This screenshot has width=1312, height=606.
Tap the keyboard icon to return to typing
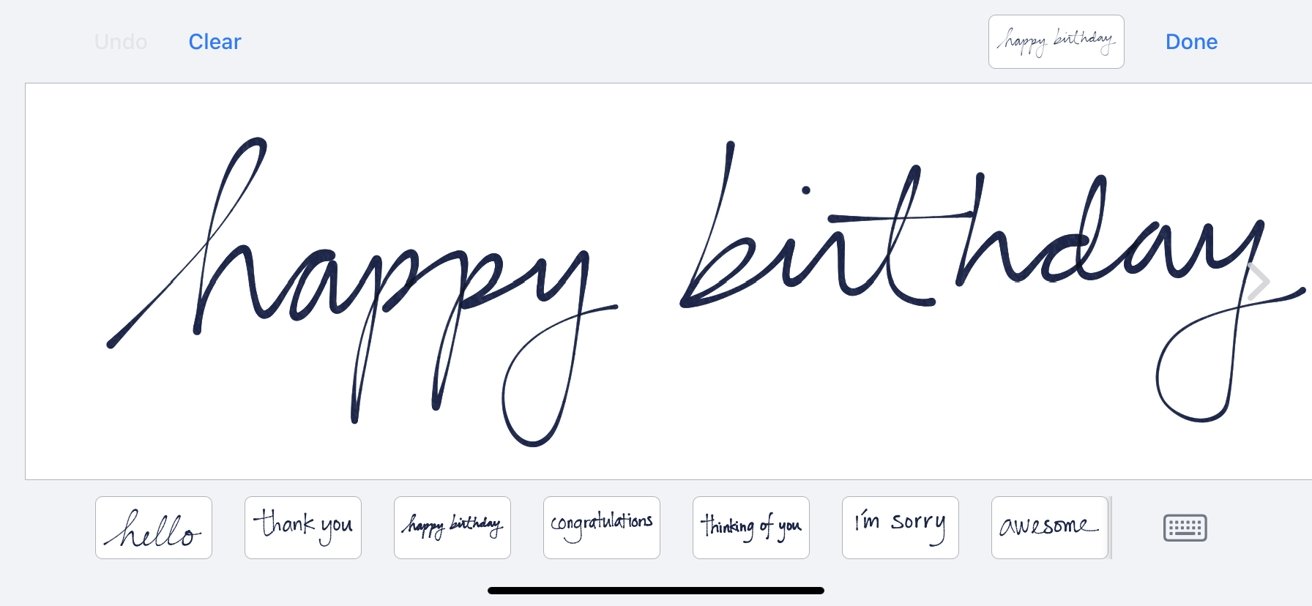click(1185, 527)
